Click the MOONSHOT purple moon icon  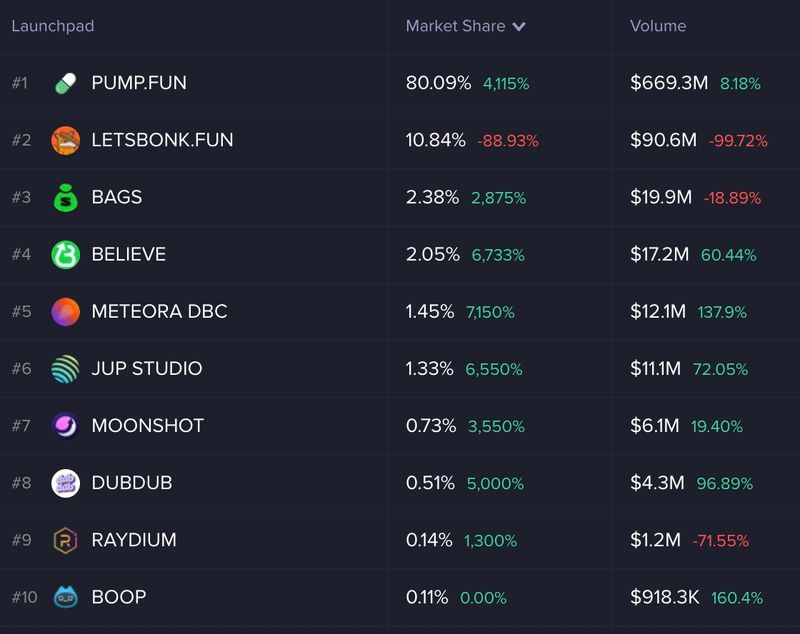pos(65,426)
